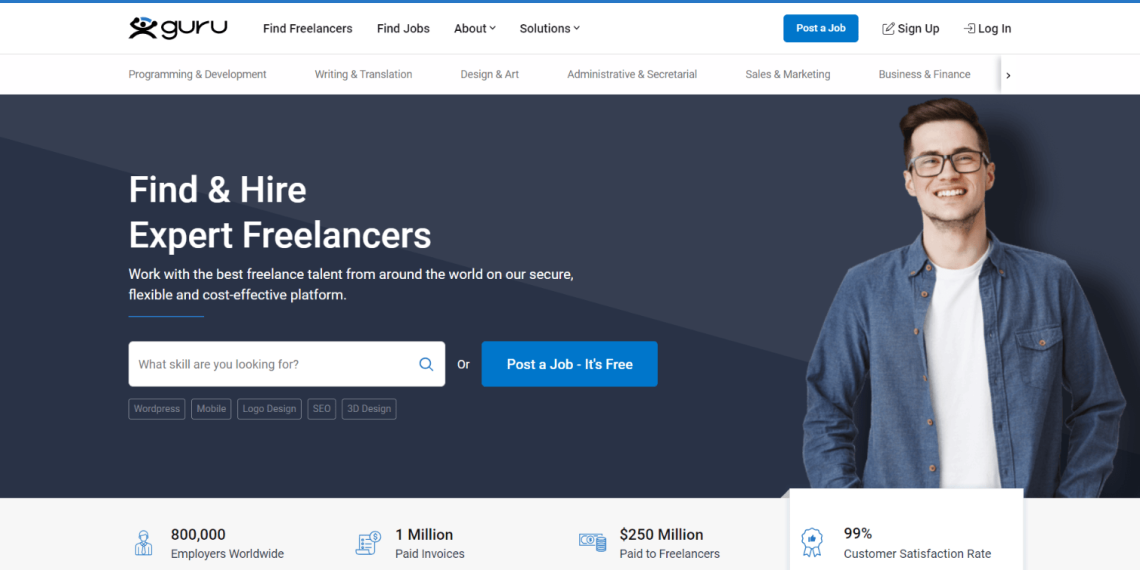Go to Find Jobs

(403, 28)
